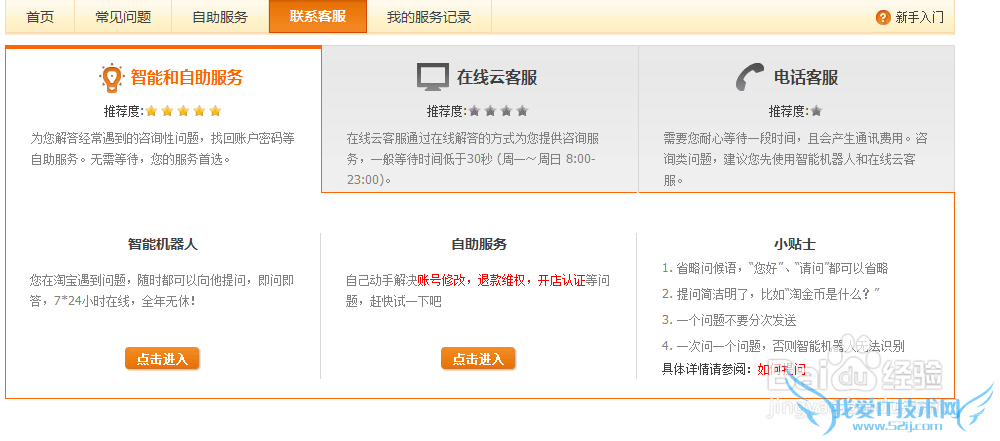Click the 智能机器人 section heading

coord(163,244)
